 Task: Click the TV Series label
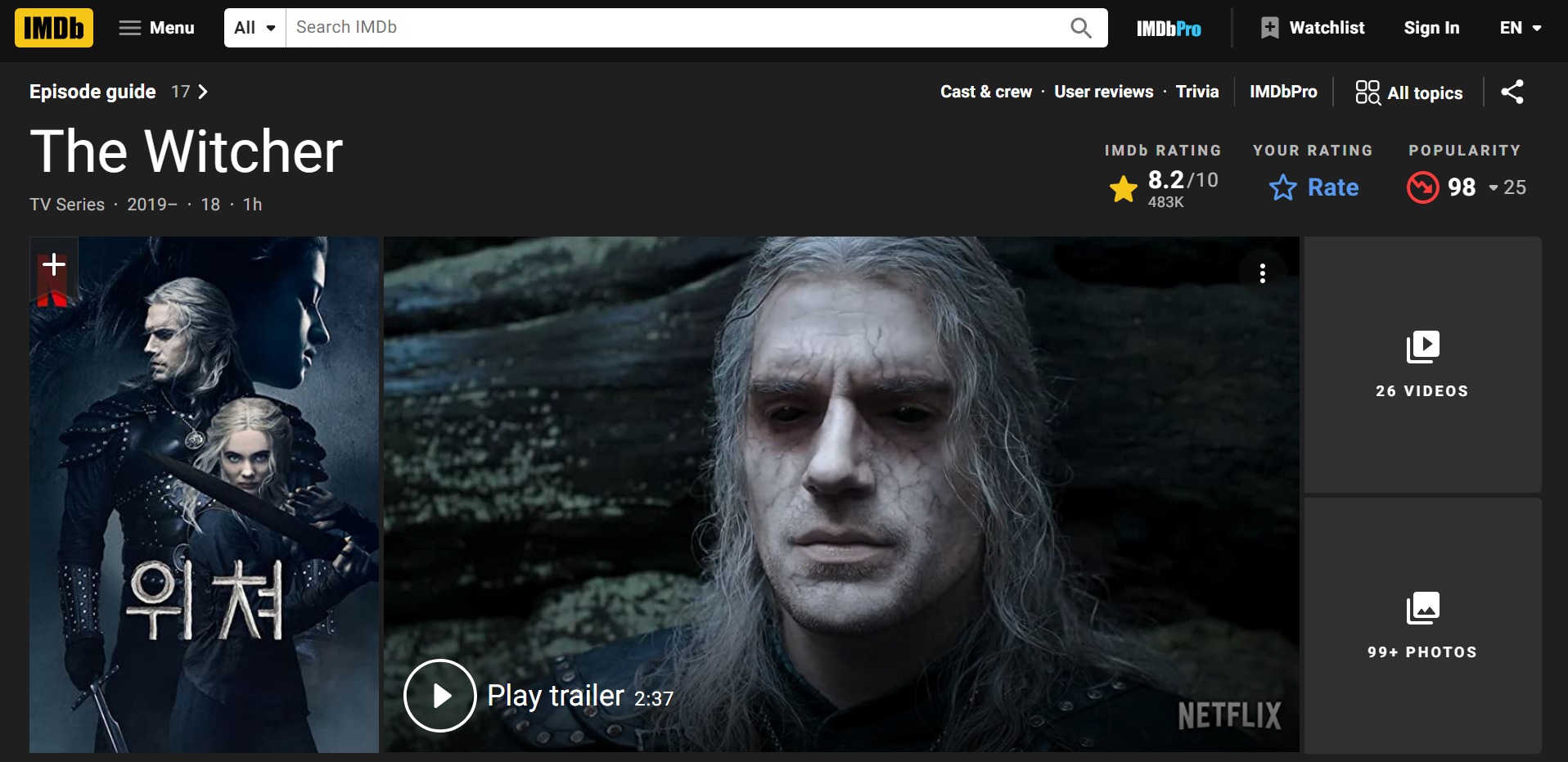click(67, 205)
